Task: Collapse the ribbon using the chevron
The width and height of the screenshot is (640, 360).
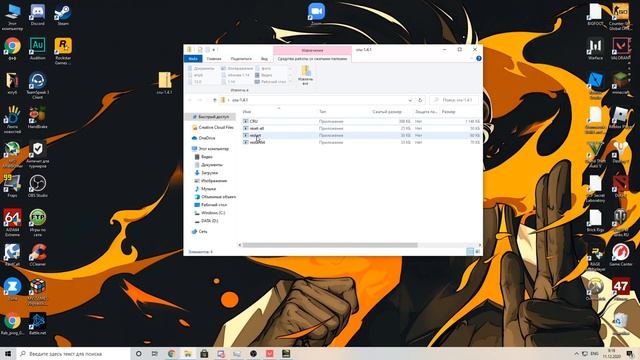Action: (471, 58)
